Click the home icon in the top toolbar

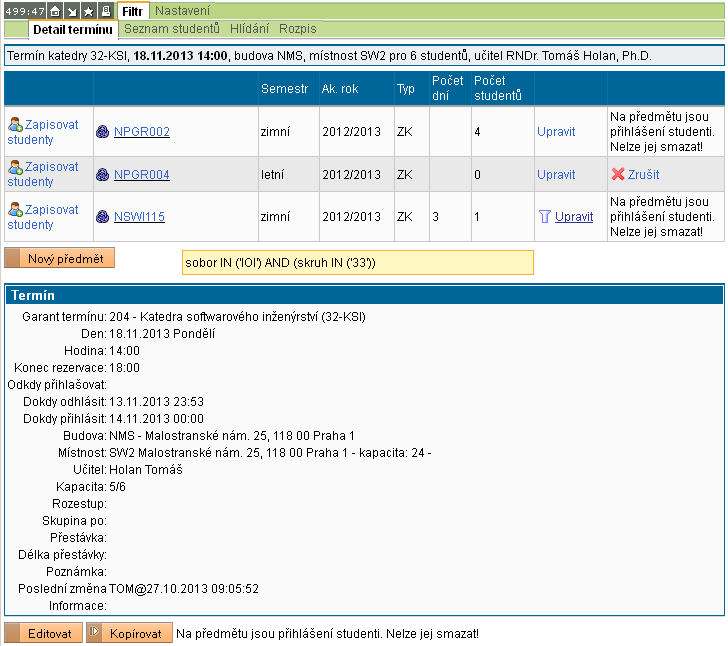(x=56, y=11)
